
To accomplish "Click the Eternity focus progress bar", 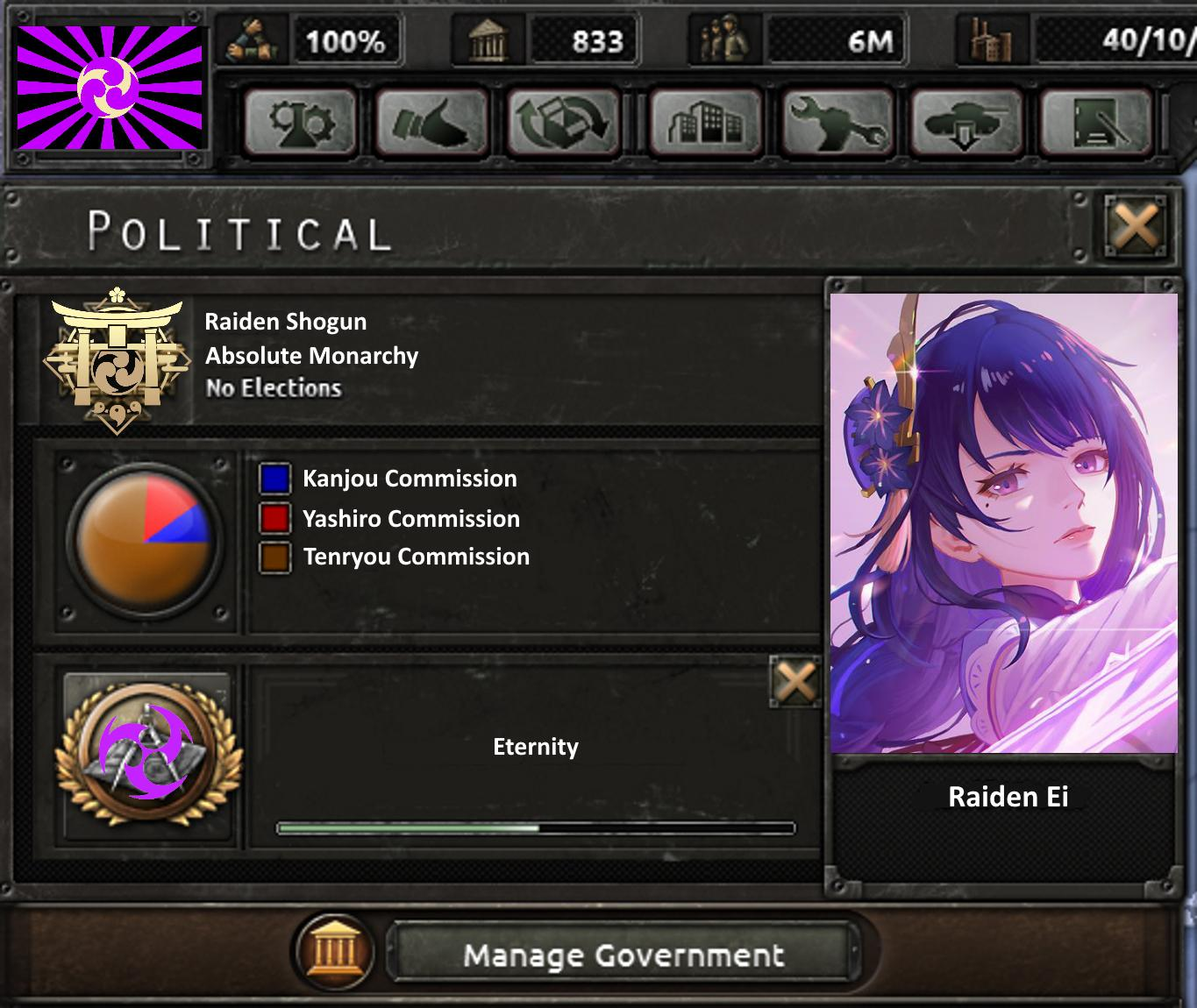I will (536, 827).
